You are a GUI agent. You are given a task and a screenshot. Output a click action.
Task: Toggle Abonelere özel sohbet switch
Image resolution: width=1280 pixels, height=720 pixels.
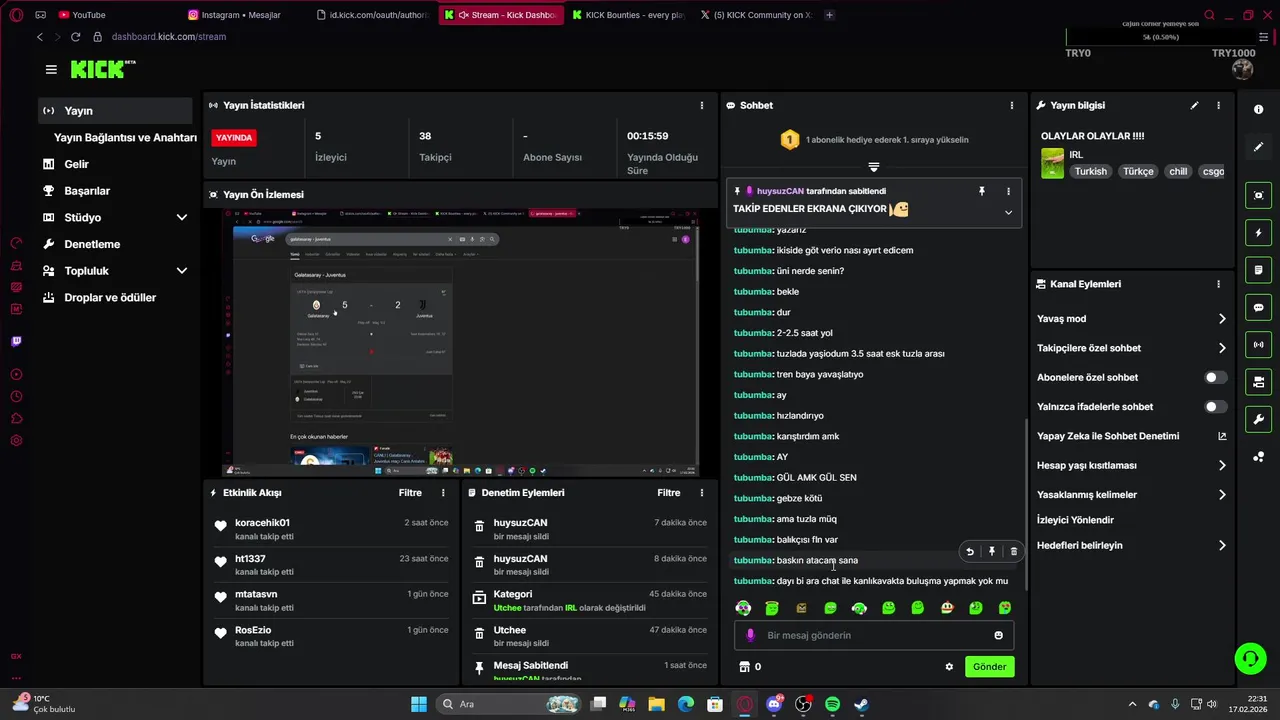[x=1215, y=377]
